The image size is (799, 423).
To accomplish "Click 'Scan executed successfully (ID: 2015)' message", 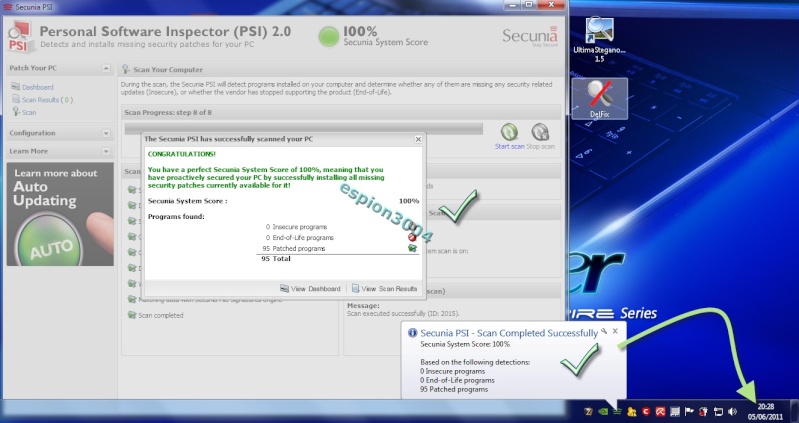I will tap(403, 313).
